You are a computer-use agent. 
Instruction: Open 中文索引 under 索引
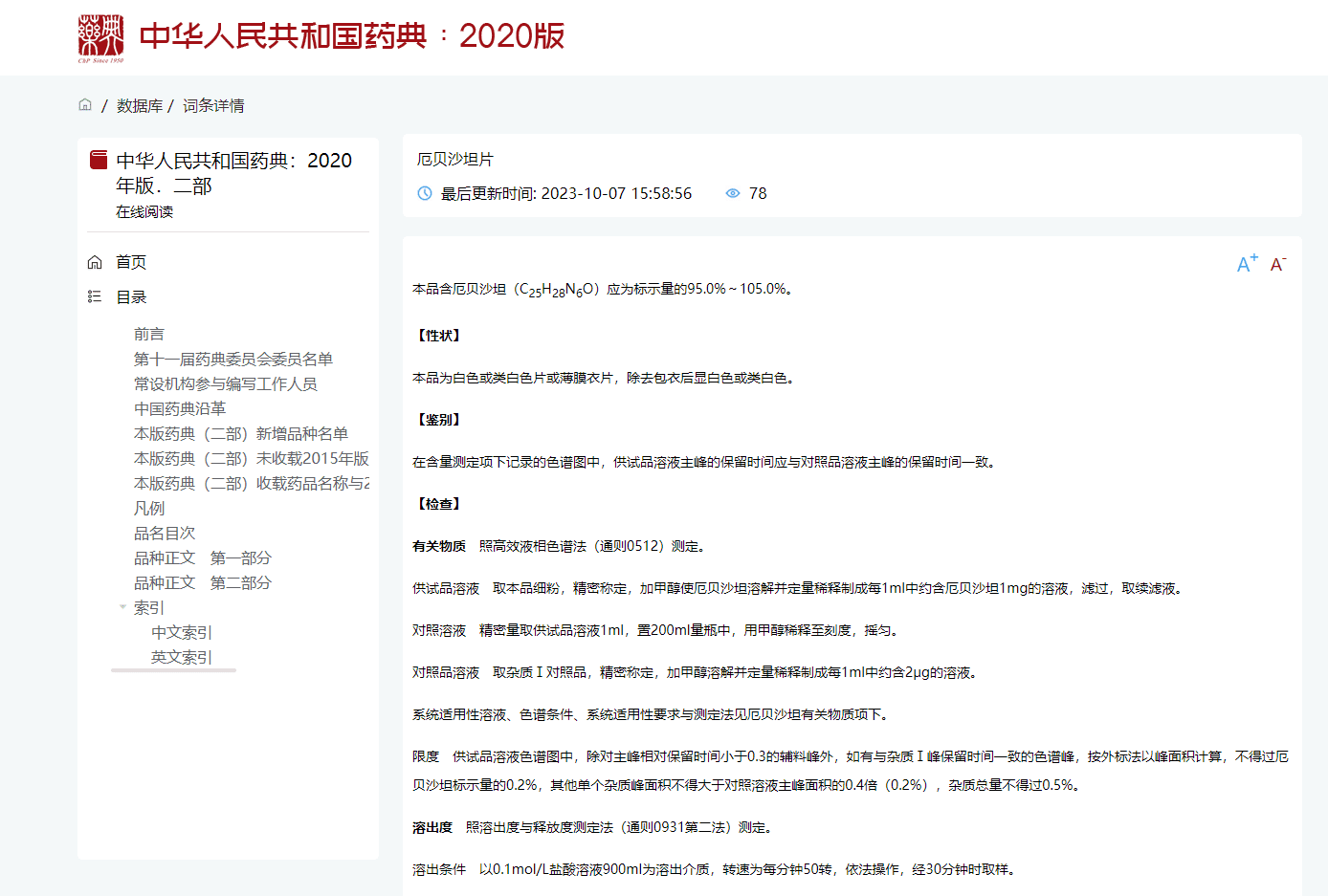click(x=182, y=632)
